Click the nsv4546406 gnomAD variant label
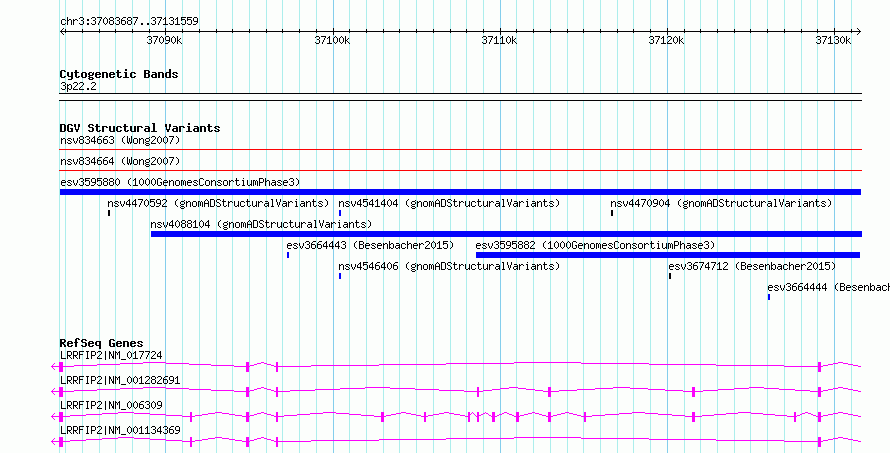The image size is (890, 453). [x=449, y=266]
